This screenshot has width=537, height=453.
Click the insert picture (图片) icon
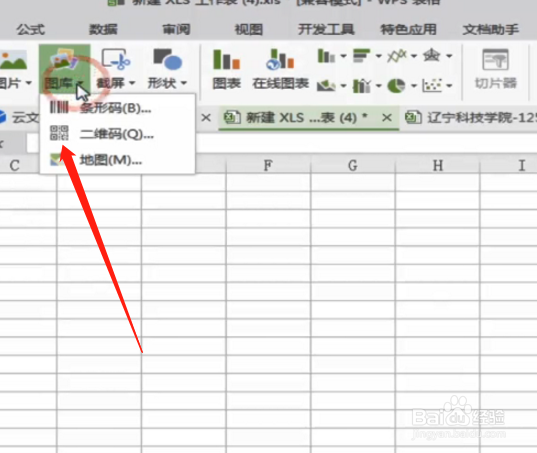click(x=13, y=60)
